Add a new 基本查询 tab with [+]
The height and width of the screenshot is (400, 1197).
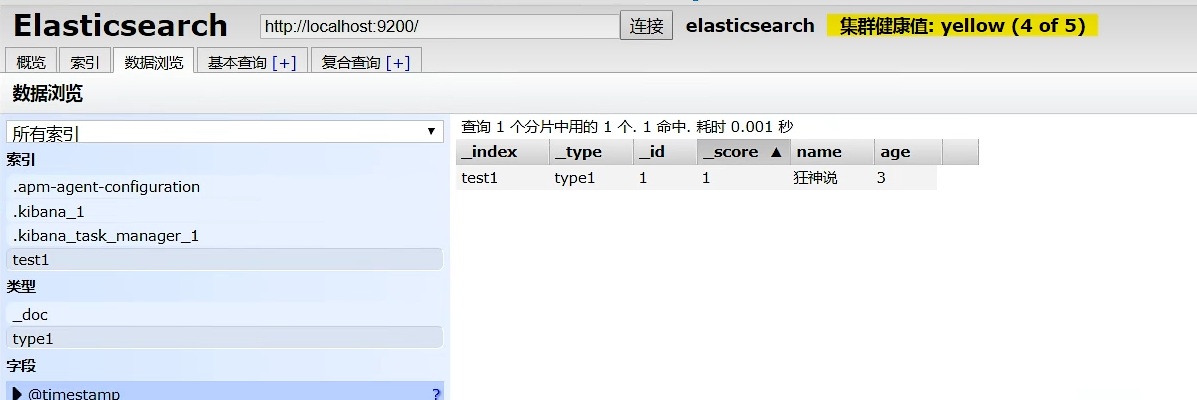284,63
